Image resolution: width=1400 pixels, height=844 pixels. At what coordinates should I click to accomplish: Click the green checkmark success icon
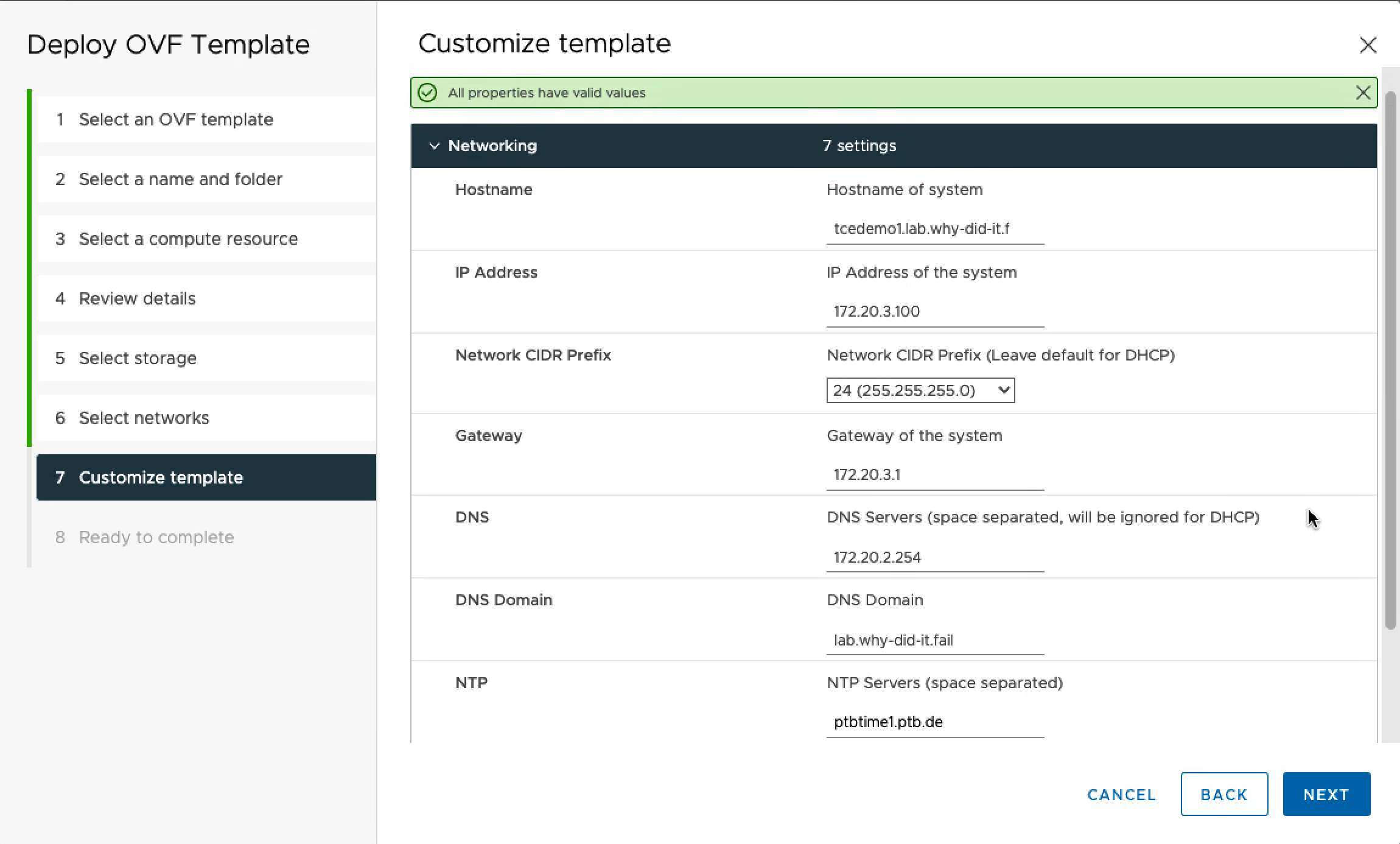(427, 93)
